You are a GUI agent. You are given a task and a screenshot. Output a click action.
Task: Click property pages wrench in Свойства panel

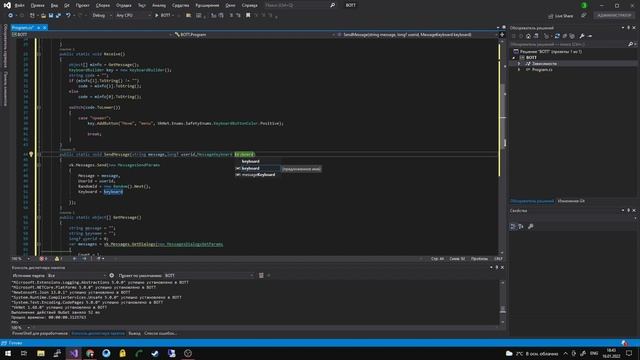tap(531, 227)
